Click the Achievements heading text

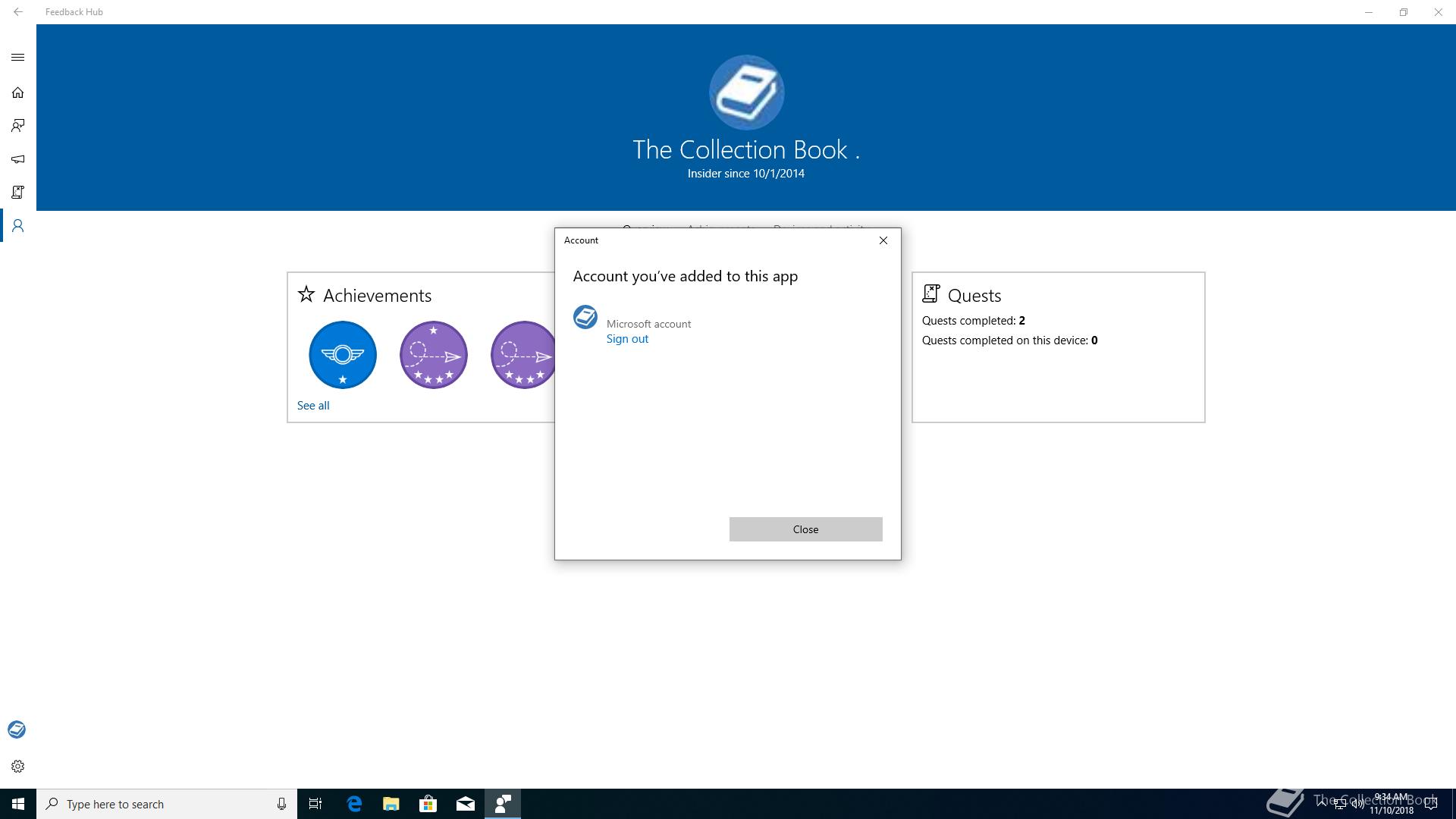click(377, 296)
